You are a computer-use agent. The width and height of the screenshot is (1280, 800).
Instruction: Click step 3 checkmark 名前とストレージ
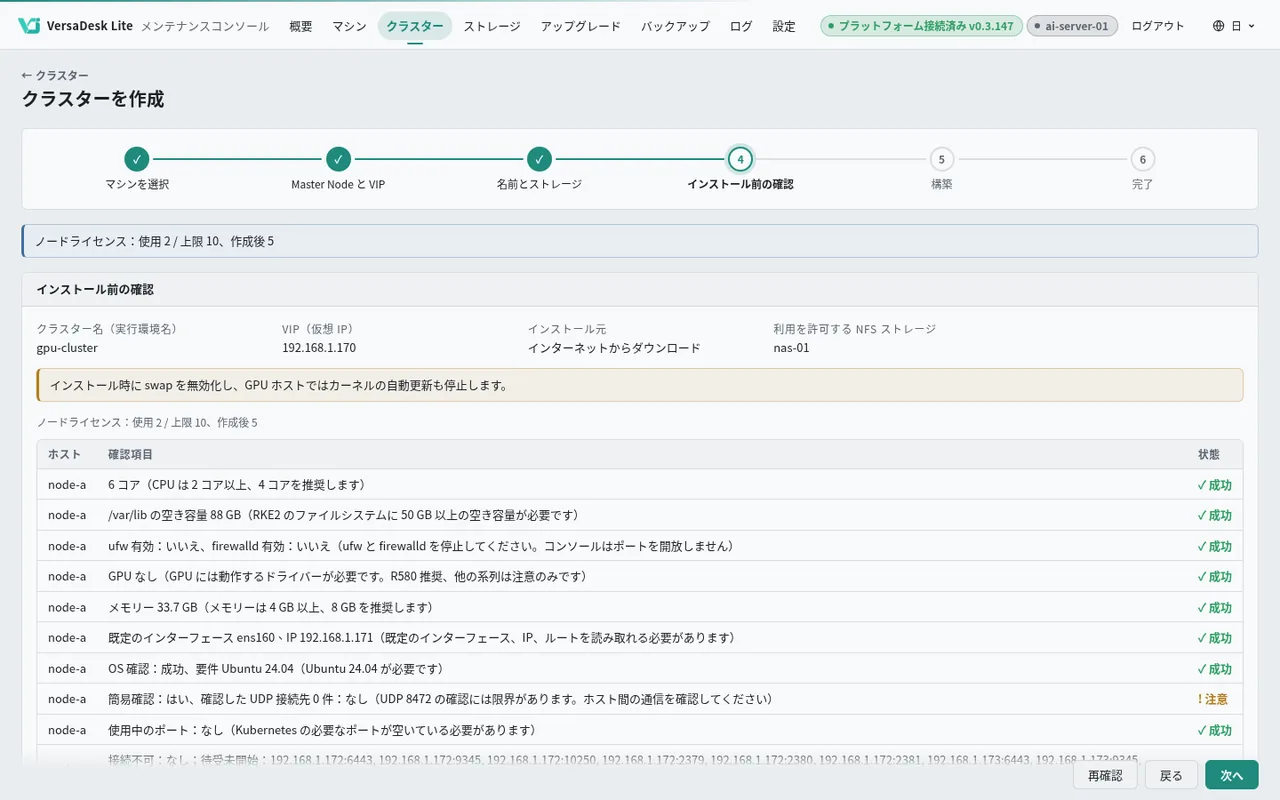coord(539,159)
